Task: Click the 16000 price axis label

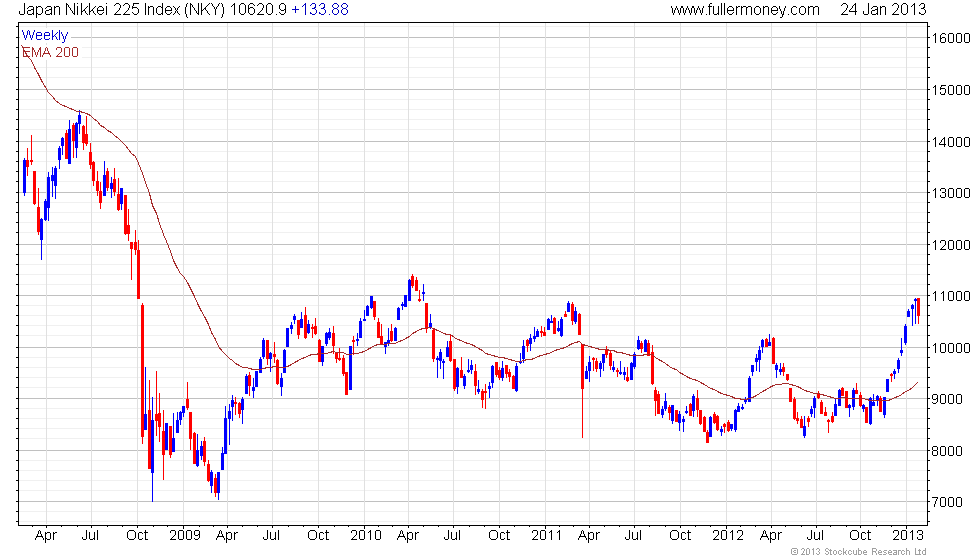Action: [952, 38]
